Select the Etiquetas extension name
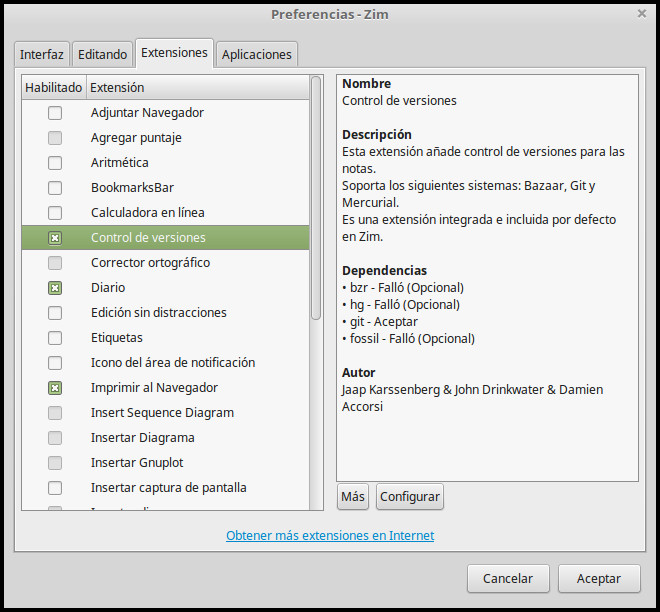 (x=117, y=338)
